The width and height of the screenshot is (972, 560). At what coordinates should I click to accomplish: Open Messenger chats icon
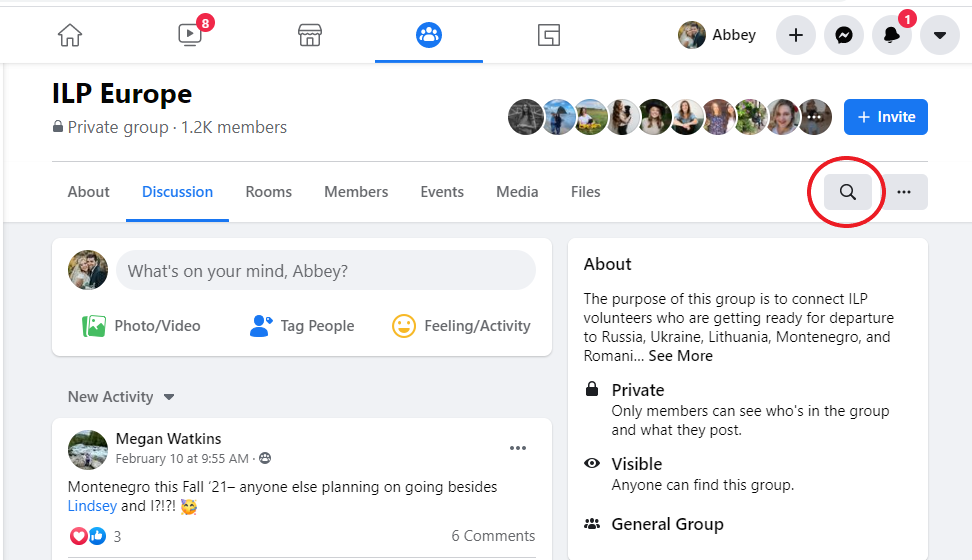coord(844,35)
